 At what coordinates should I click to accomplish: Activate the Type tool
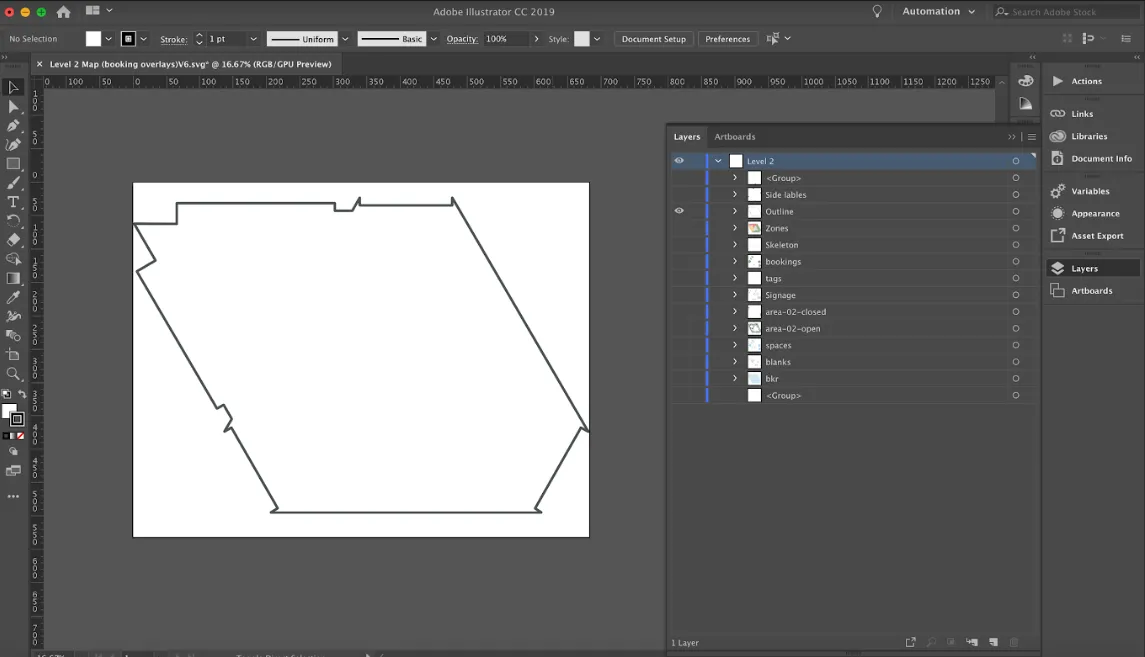coord(13,202)
